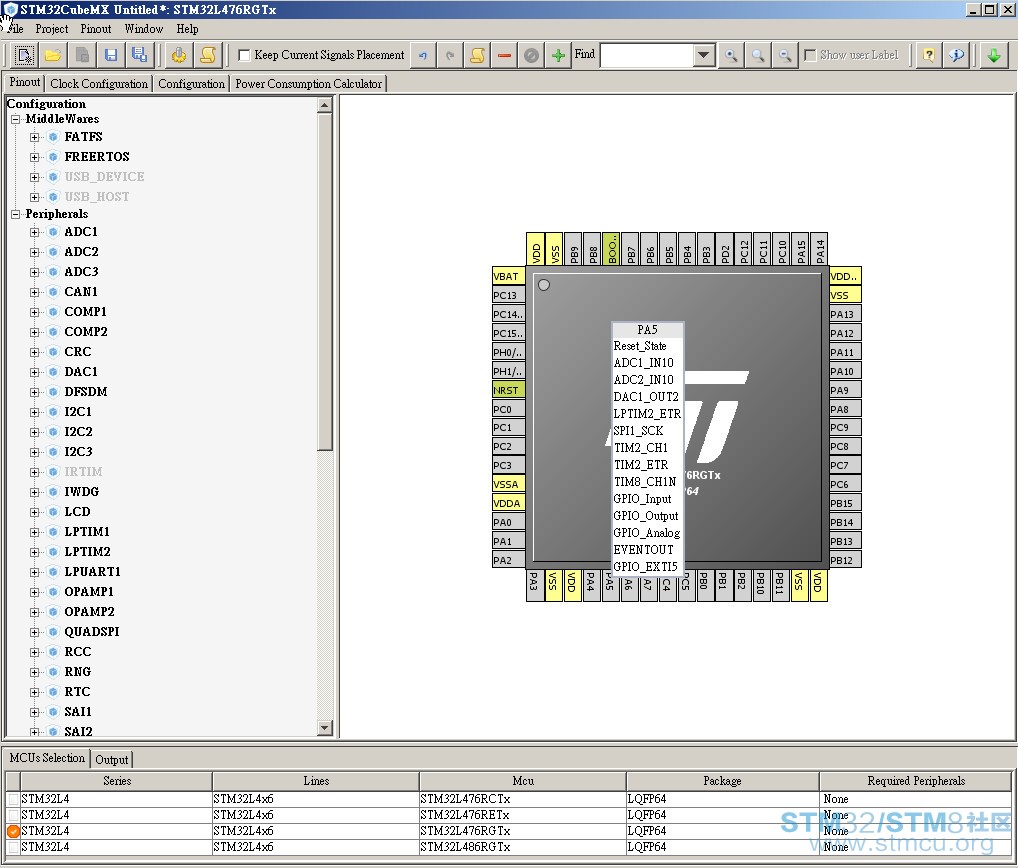Click the PC13 pin on chip

pos(508,295)
